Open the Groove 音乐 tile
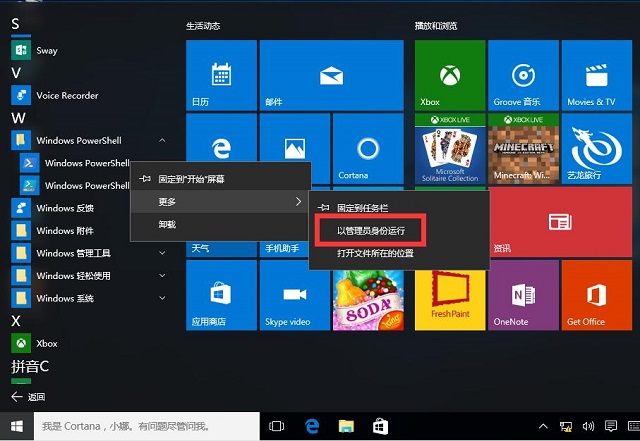Screen dimensions: 640x441 pyautogui.click(x=523, y=75)
